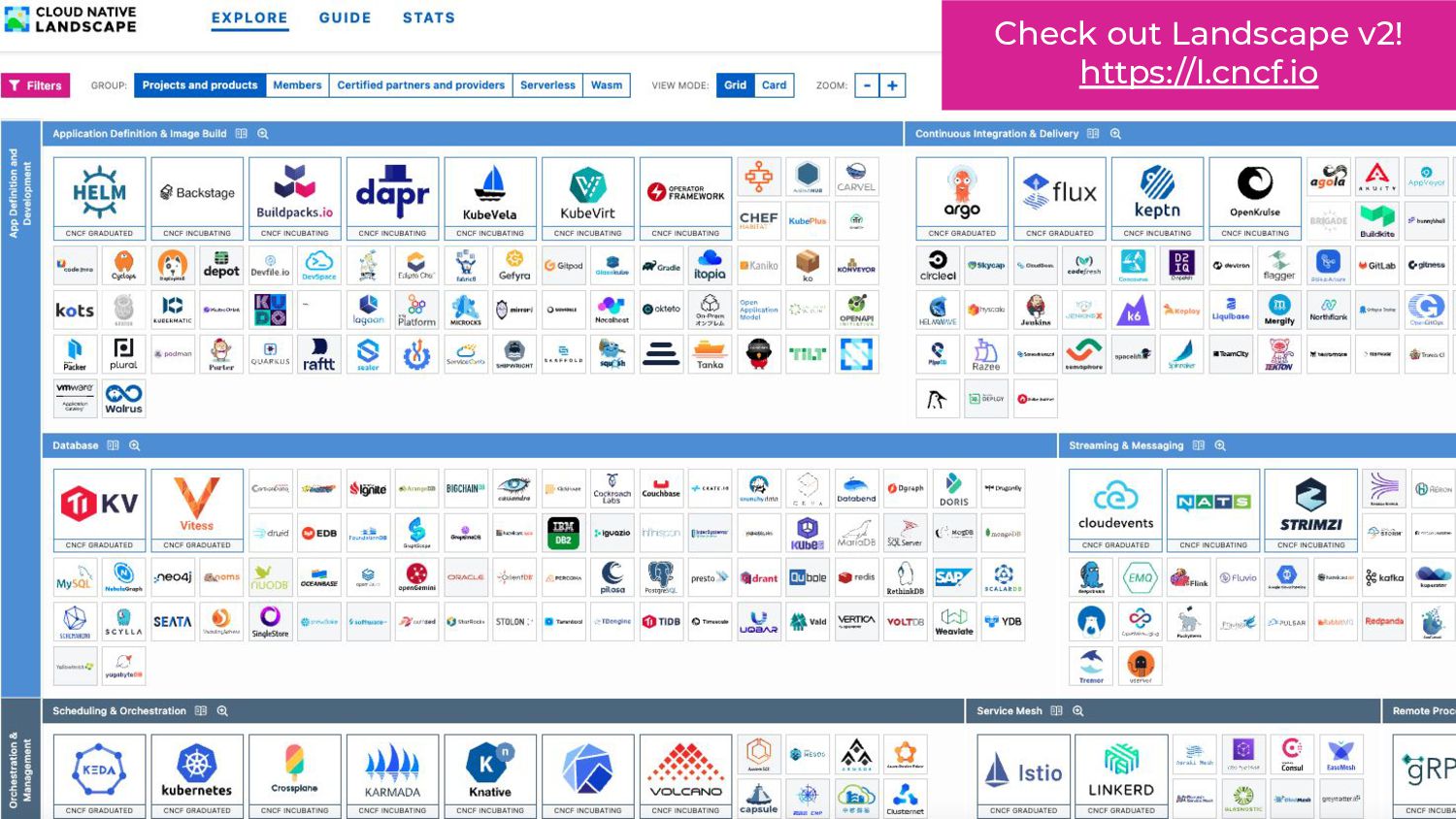Viewport: 1456px width, 819px height.
Task: Open the Karmada project card
Action: 392,775
